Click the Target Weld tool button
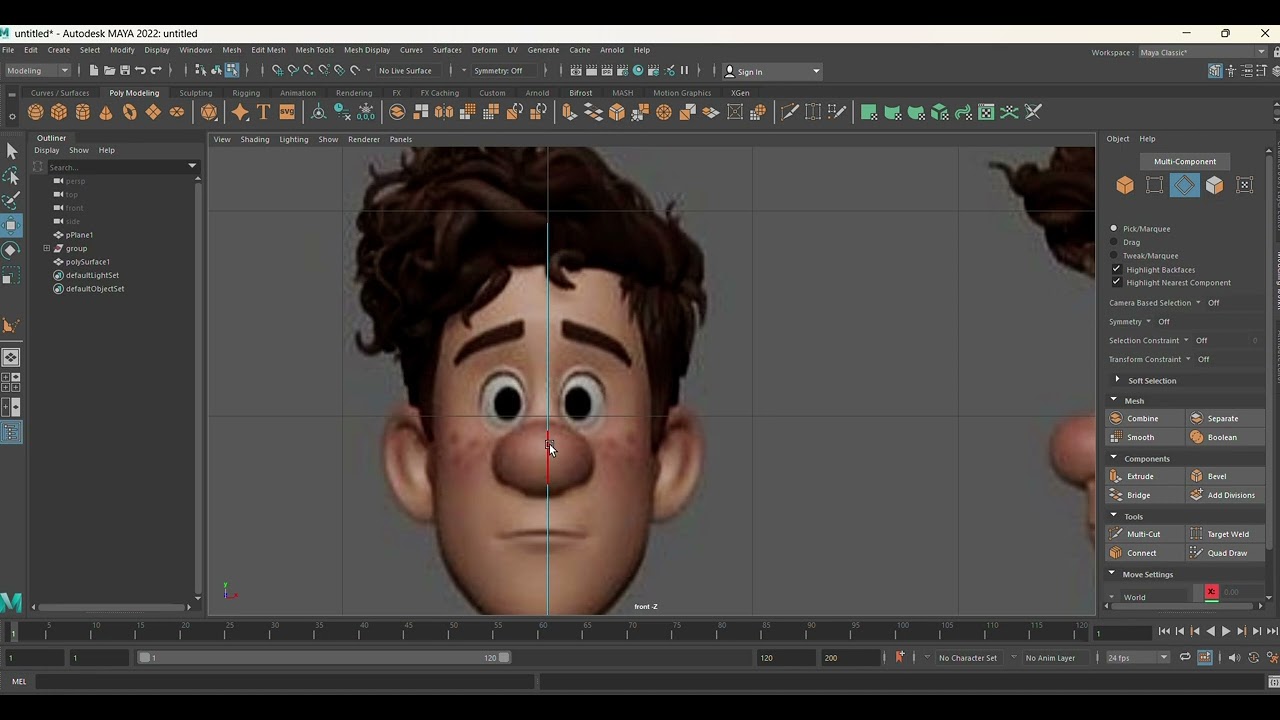Viewport: 1280px width, 720px height. click(1225, 534)
